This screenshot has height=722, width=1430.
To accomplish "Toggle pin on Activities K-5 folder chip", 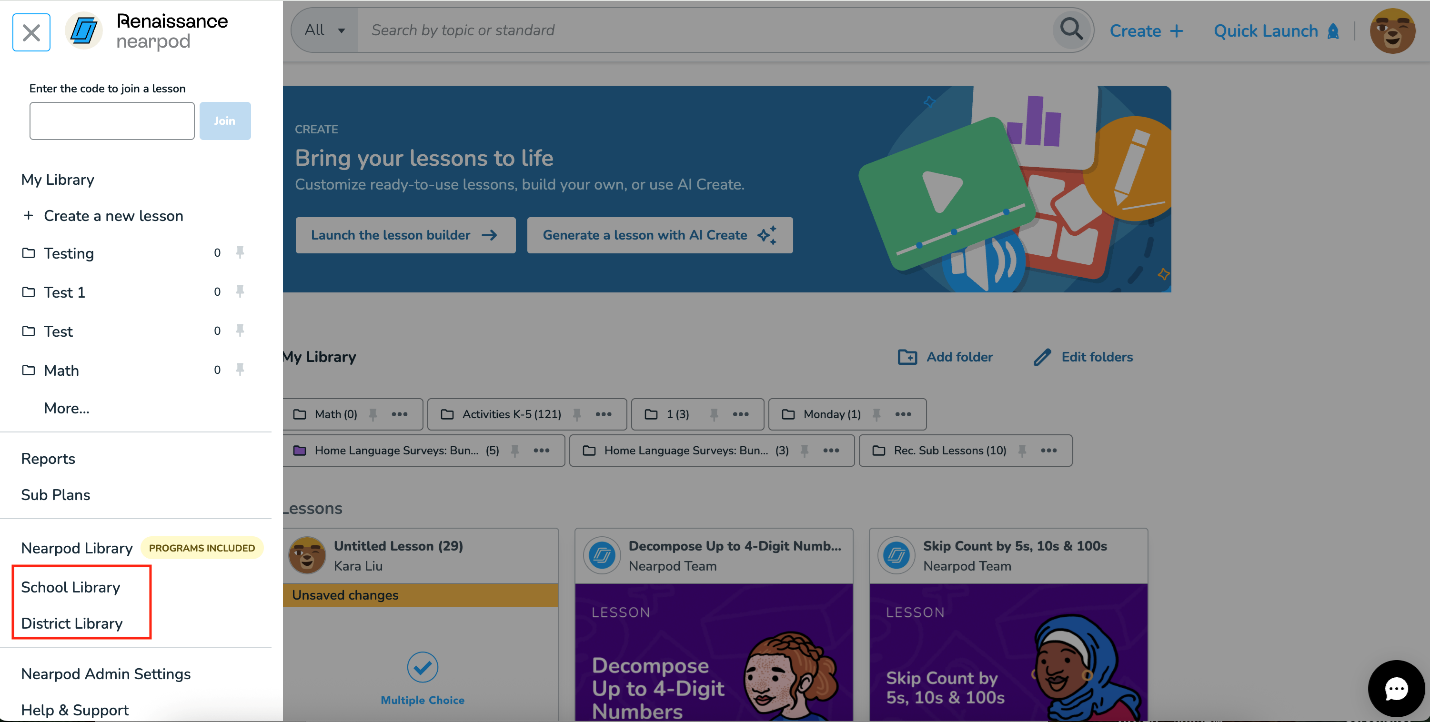I will pyautogui.click(x=576, y=414).
